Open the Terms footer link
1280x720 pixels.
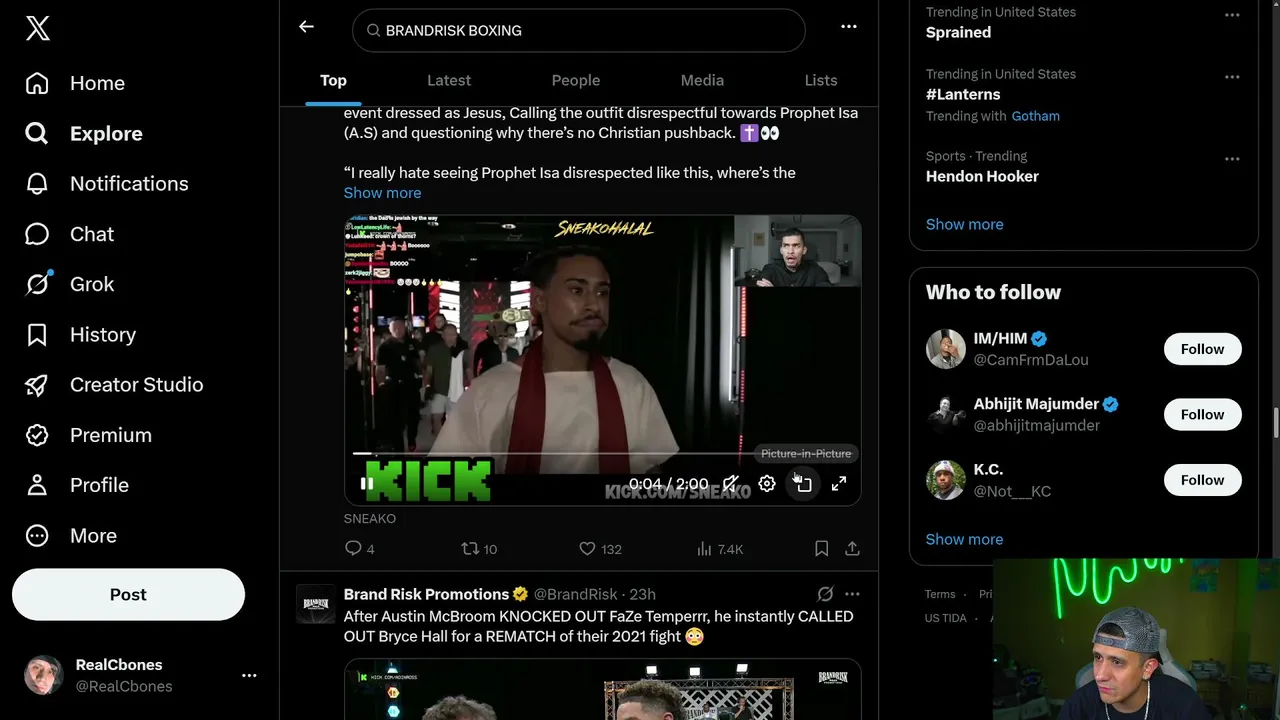click(x=940, y=594)
